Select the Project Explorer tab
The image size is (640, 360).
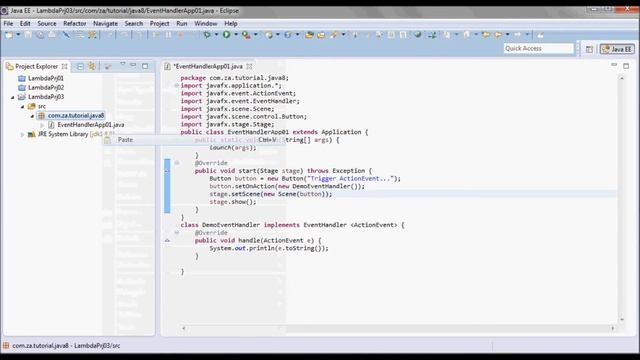click(x=37, y=66)
